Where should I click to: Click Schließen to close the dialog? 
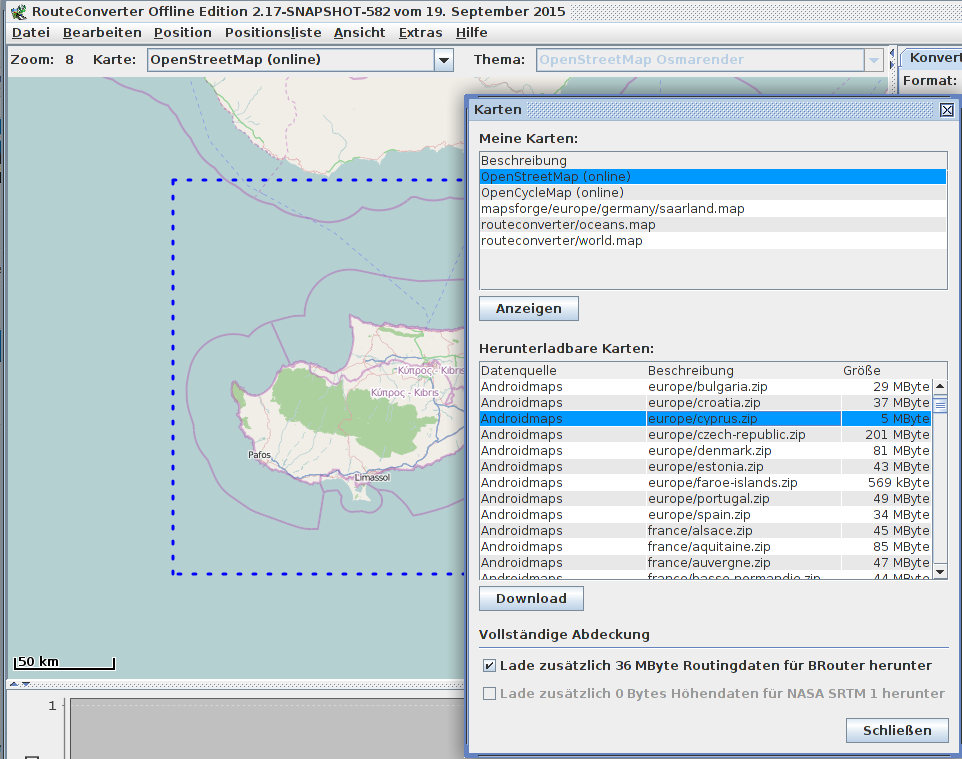click(896, 730)
